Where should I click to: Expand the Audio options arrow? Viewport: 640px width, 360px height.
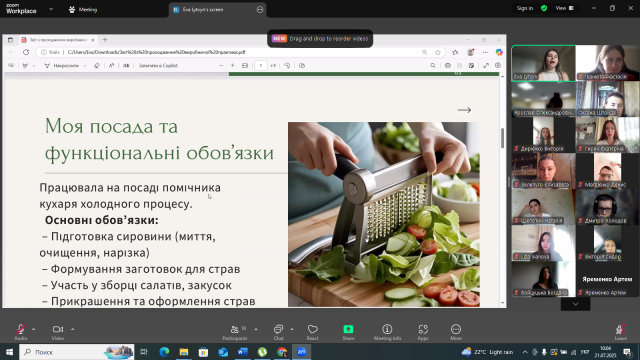(x=33, y=329)
